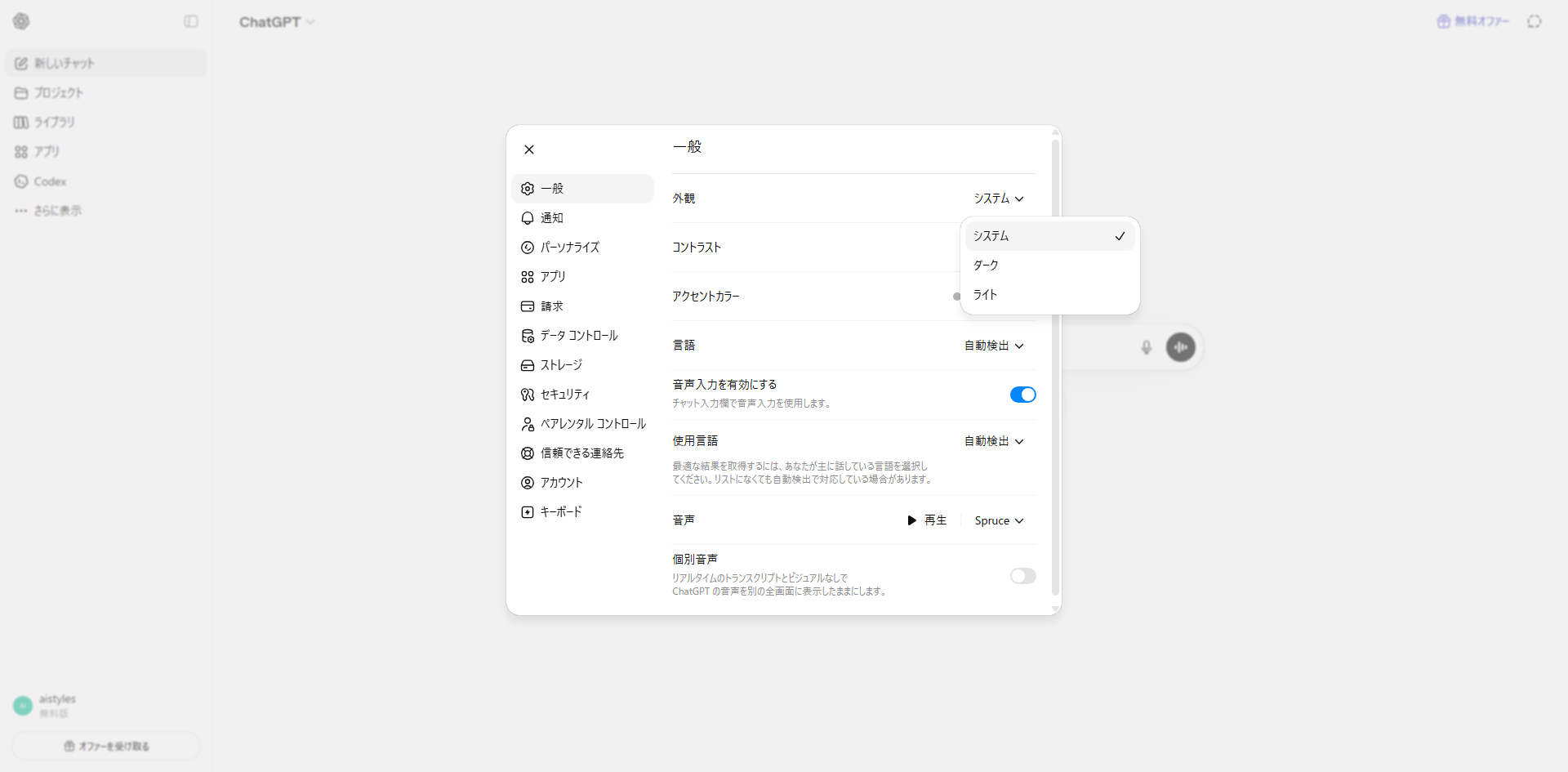Toggle 音声入力を有効にする switch
Screen dimensions: 1568x772
click(1023, 395)
